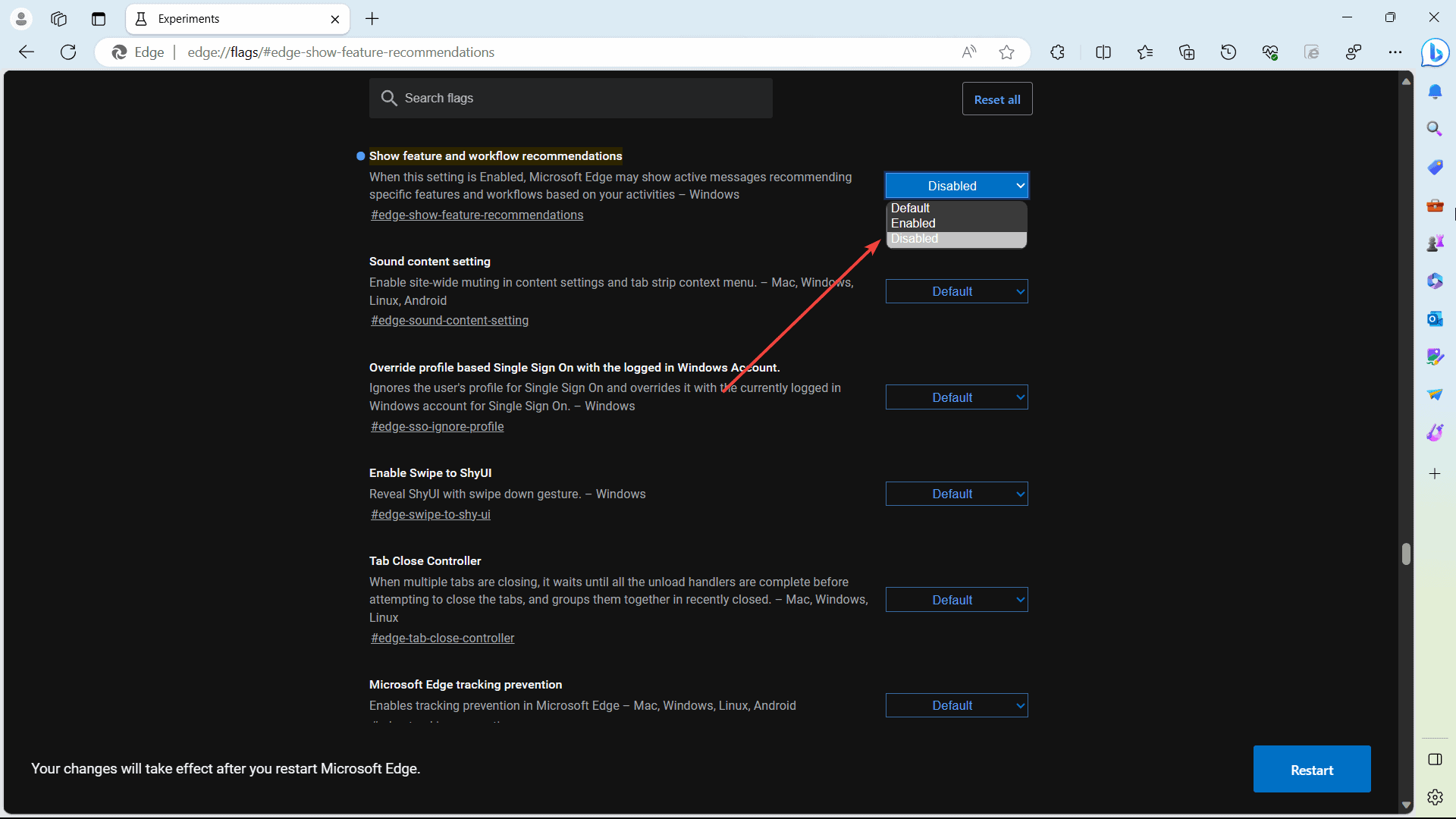The width and height of the screenshot is (1456, 819).
Task: Open #edge-show-feature-recommendations link
Action: coord(477,215)
